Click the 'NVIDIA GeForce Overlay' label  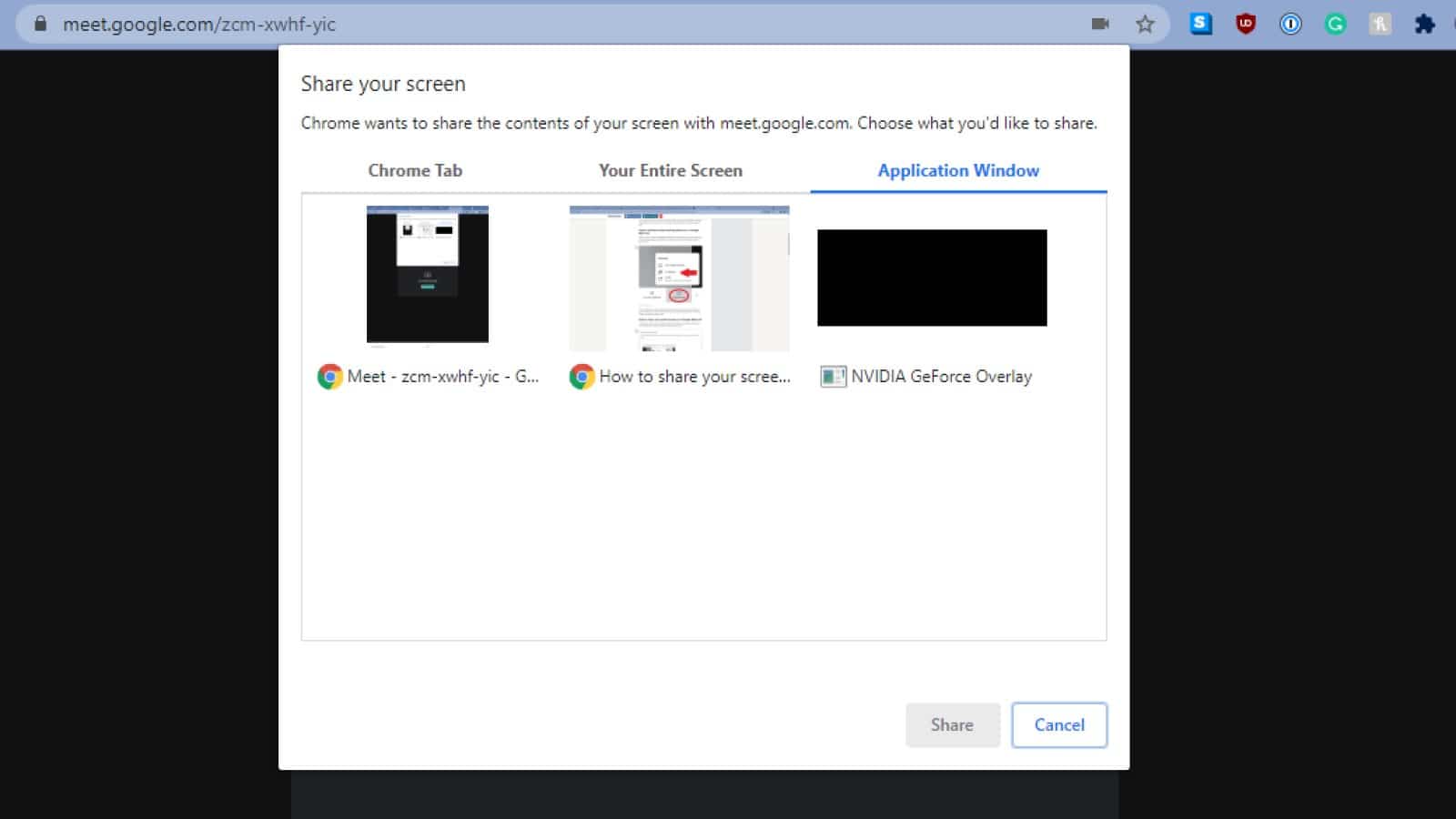pos(942,377)
